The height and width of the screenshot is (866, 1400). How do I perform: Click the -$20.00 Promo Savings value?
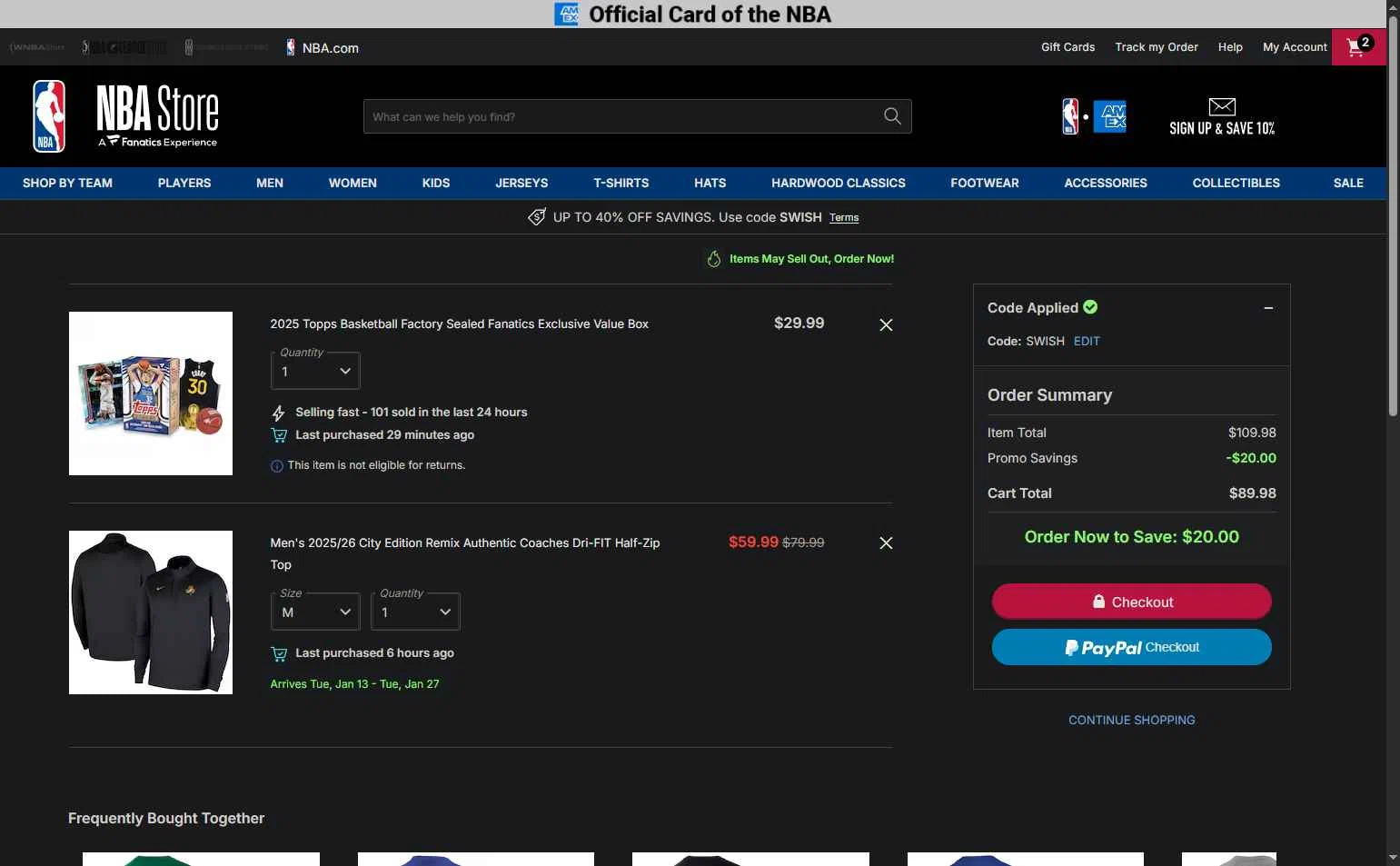click(1251, 458)
